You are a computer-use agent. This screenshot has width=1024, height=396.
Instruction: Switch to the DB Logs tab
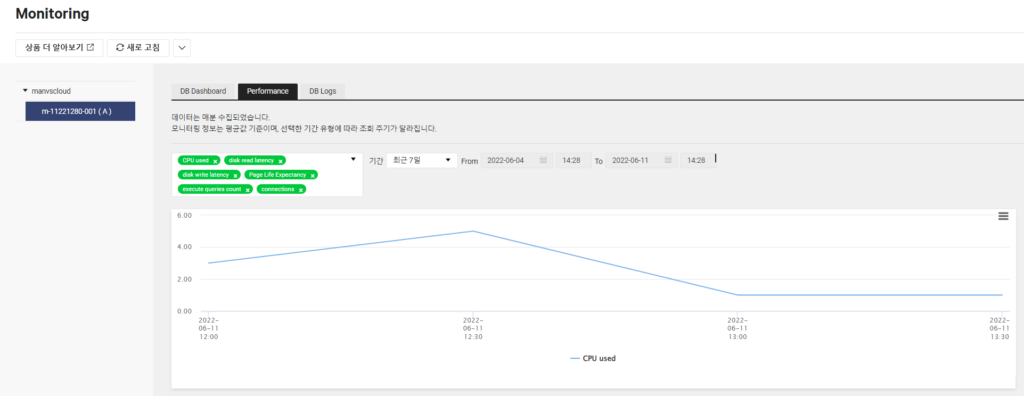click(323, 91)
